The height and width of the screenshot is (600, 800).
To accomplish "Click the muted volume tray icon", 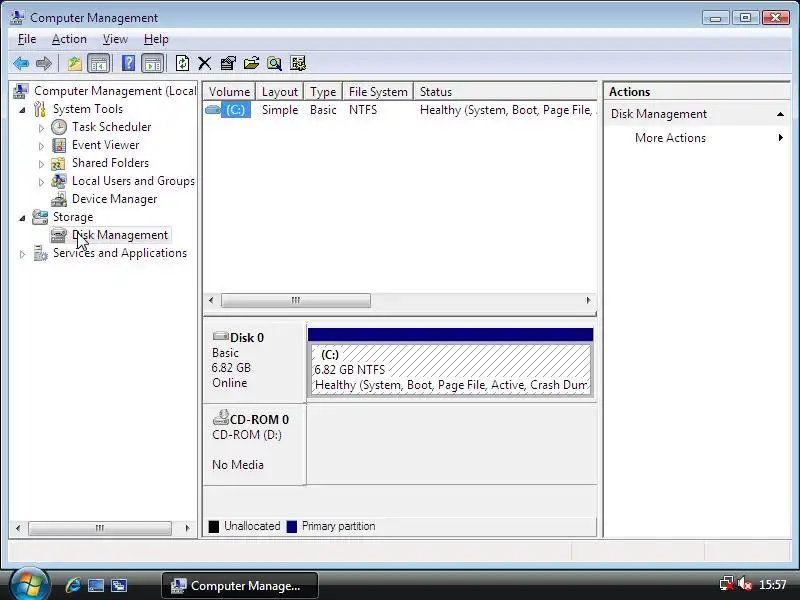I will tap(744, 584).
